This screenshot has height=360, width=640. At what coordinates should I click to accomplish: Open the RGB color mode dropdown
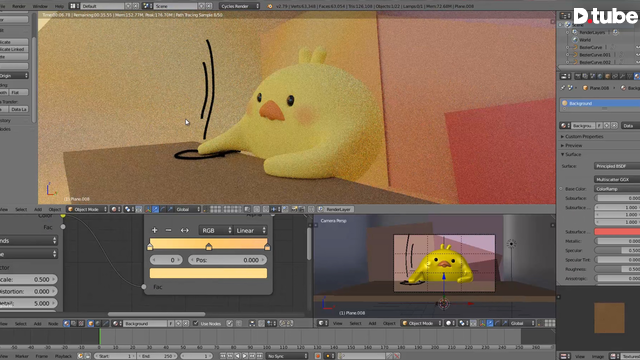pos(216,230)
